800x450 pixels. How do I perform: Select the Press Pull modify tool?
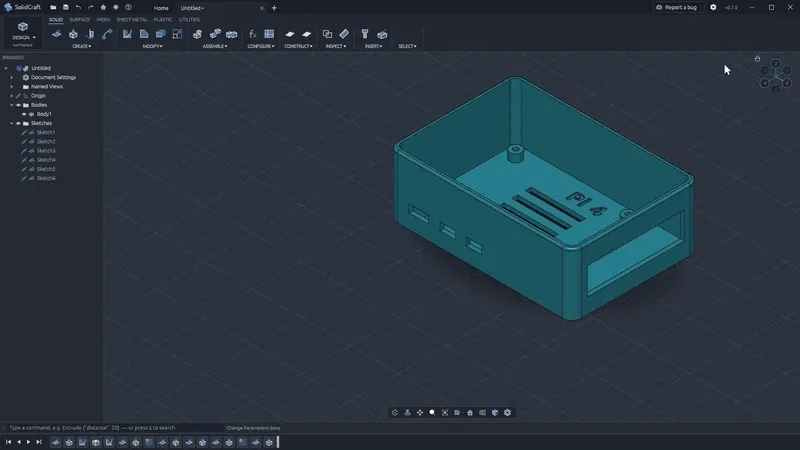127,34
